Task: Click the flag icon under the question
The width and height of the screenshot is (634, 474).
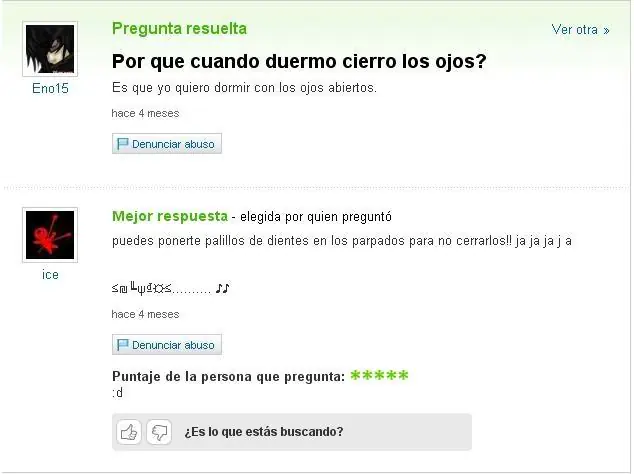Action: [122, 144]
